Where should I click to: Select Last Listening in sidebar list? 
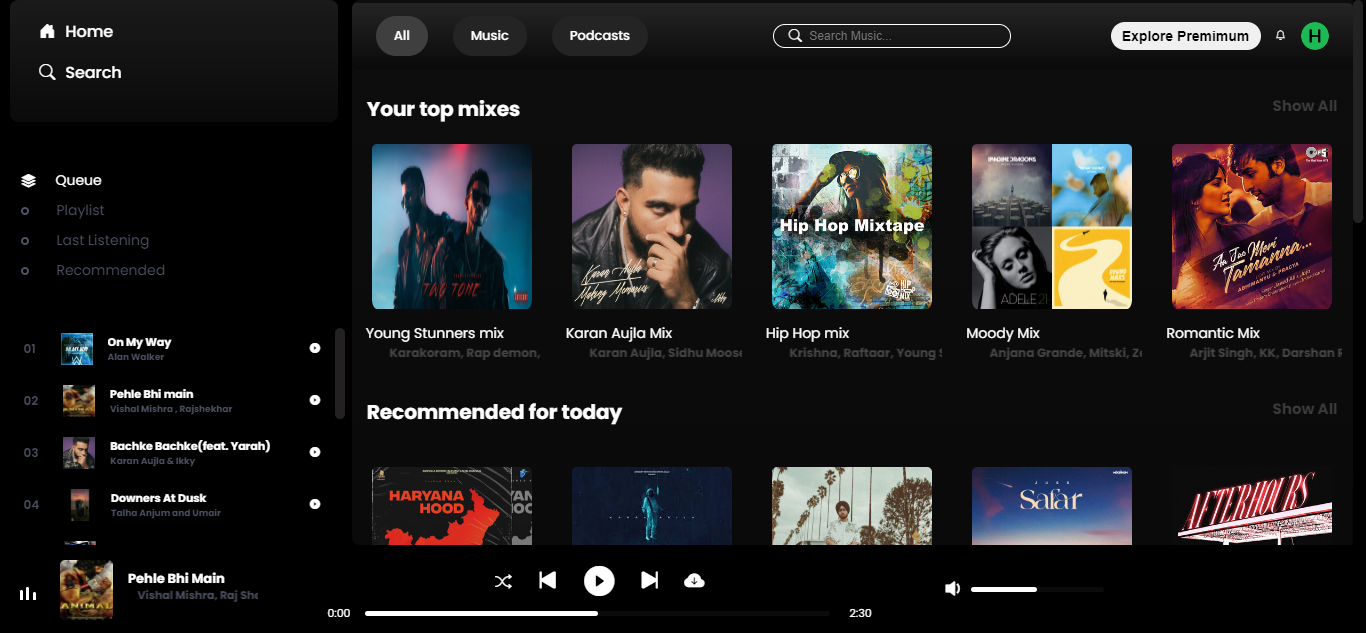(x=102, y=241)
